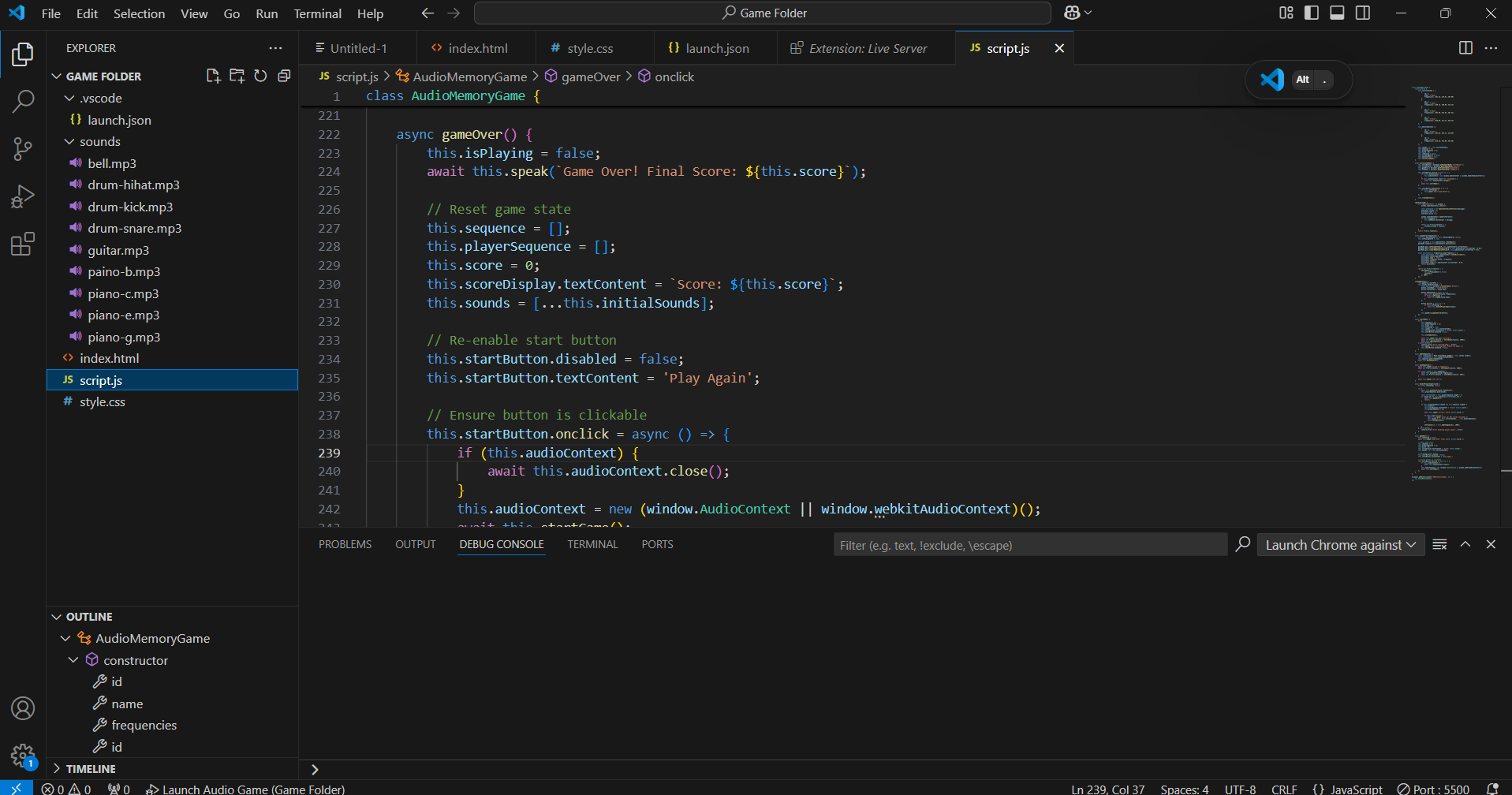
Task: Toggle the secondary side bar
Action: (x=1362, y=13)
